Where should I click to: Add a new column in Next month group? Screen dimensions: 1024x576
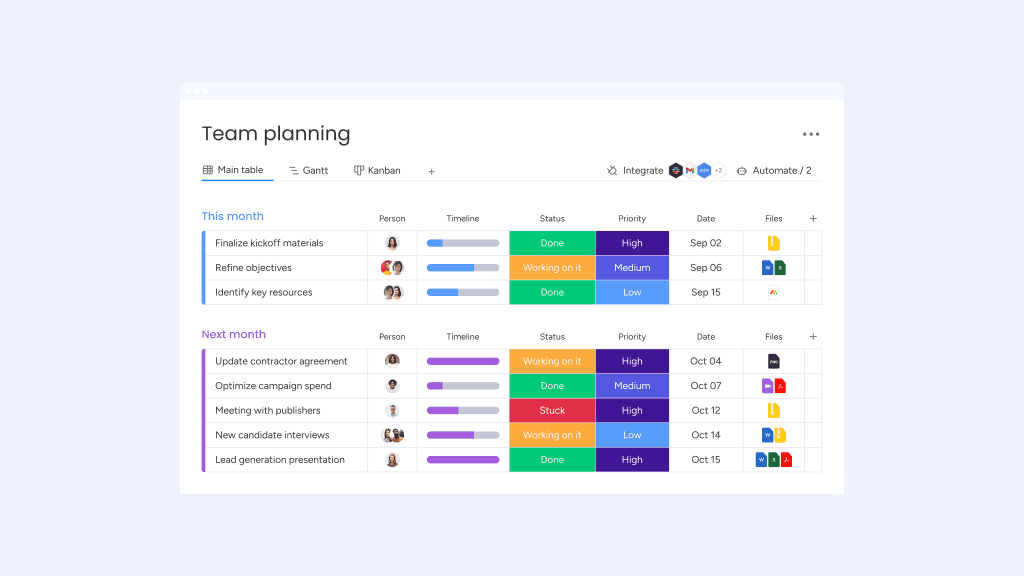(x=813, y=337)
